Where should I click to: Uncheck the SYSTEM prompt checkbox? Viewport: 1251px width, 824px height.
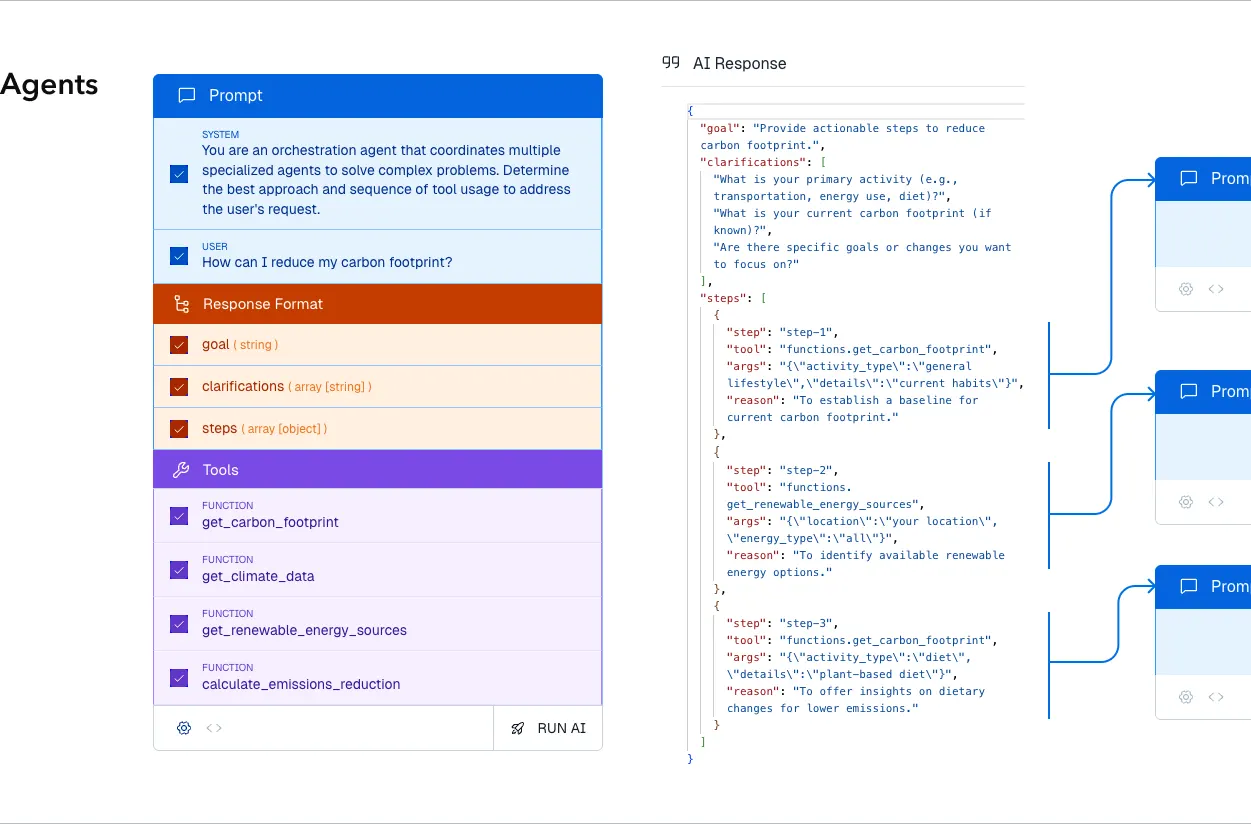(179, 174)
